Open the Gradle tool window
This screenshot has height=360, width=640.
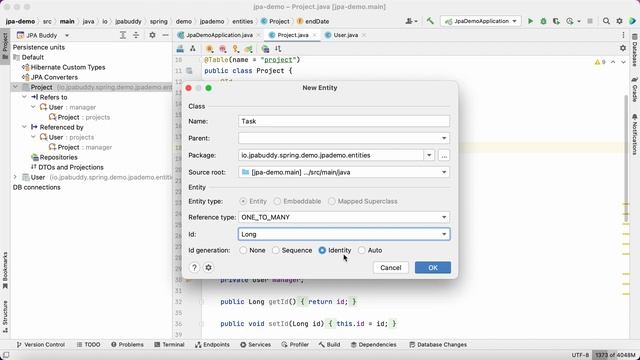[x=635, y=89]
